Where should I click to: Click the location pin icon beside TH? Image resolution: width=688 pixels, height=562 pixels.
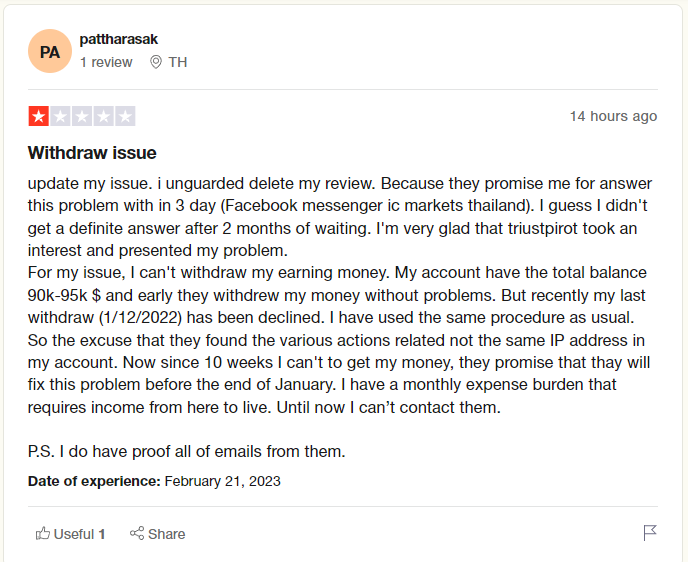click(x=156, y=62)
